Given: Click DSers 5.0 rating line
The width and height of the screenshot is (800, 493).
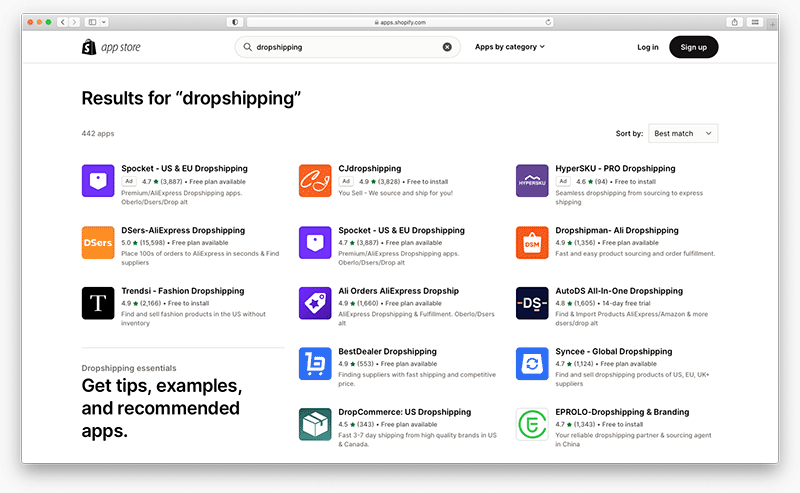Looking at the screenshot, I should coord(174,243).
